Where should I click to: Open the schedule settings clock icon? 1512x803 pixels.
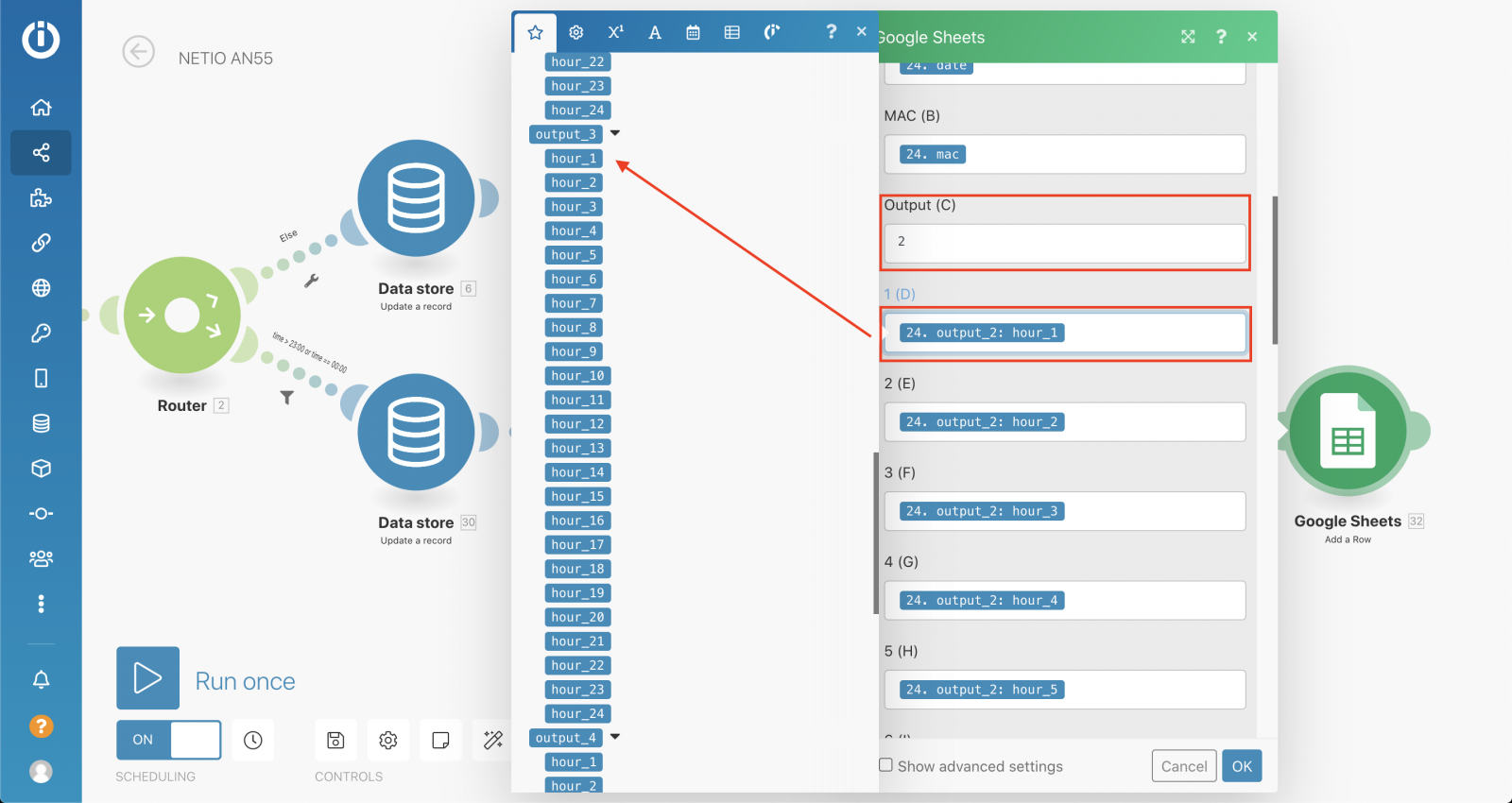point(252,741)
